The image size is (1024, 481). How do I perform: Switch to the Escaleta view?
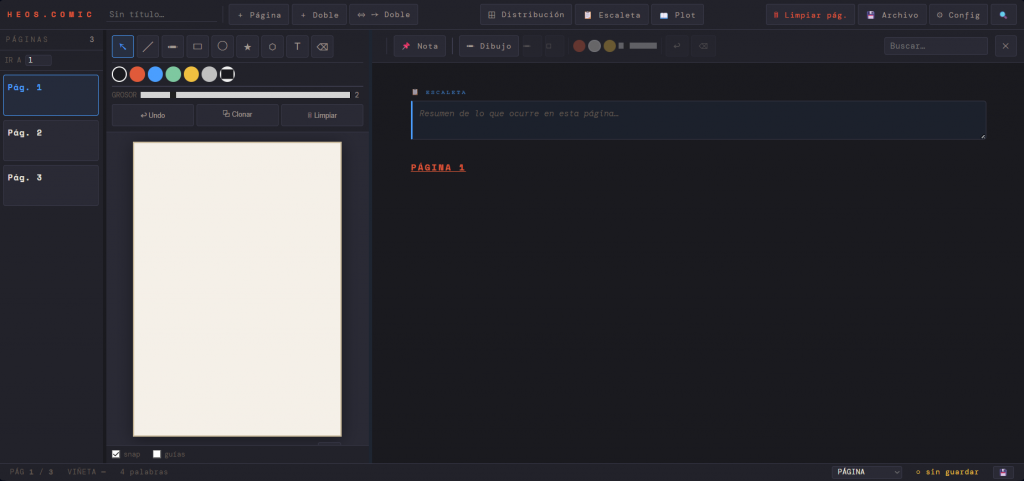point(611,15)
